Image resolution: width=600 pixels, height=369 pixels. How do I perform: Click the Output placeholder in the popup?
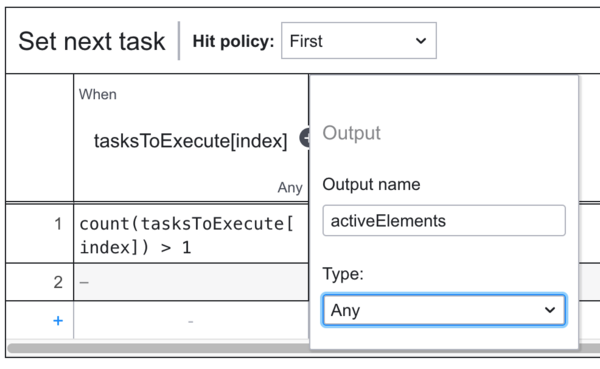pos(351,133)
